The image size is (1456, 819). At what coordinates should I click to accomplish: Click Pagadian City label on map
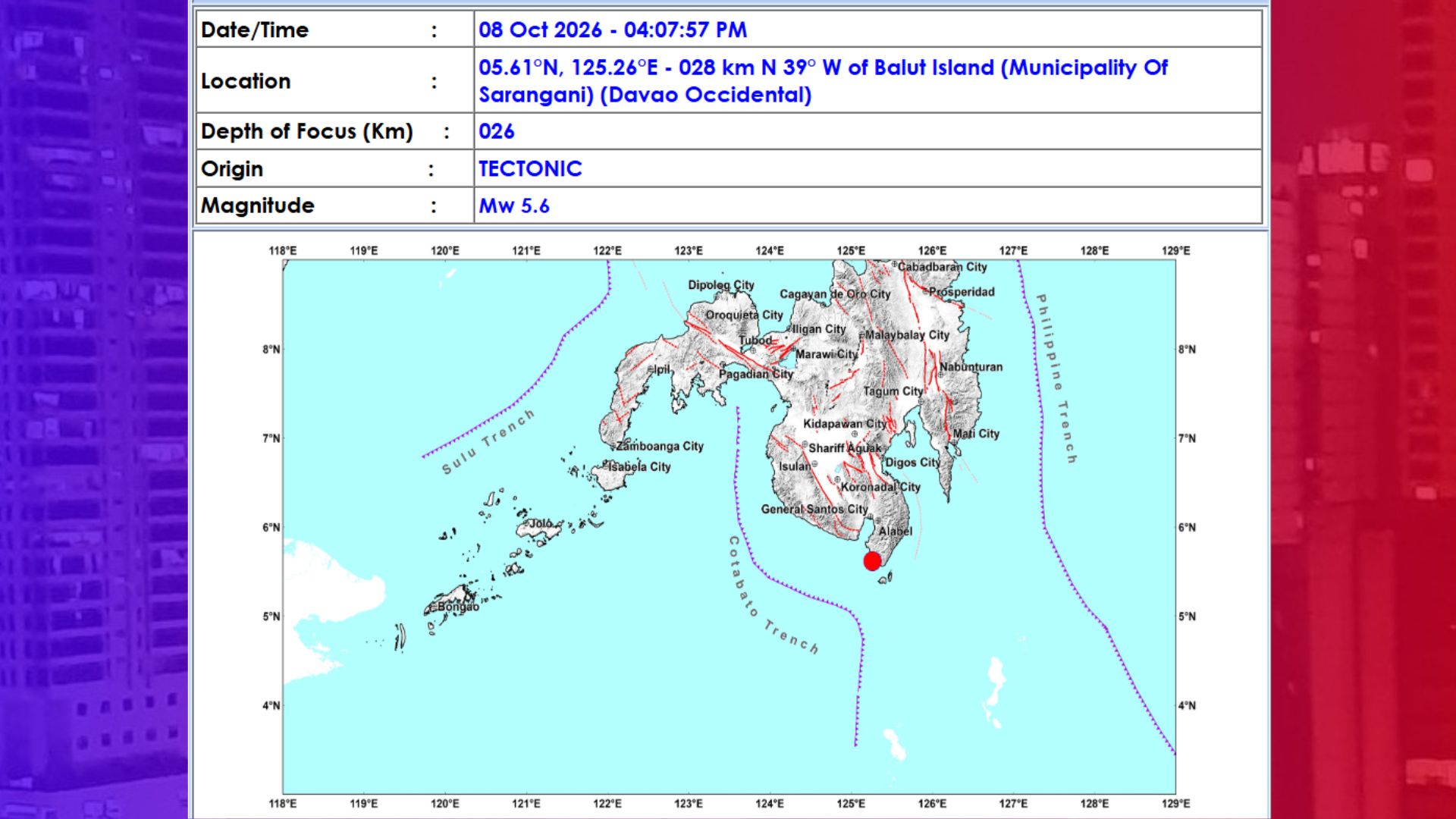click(x=756, y=374)
